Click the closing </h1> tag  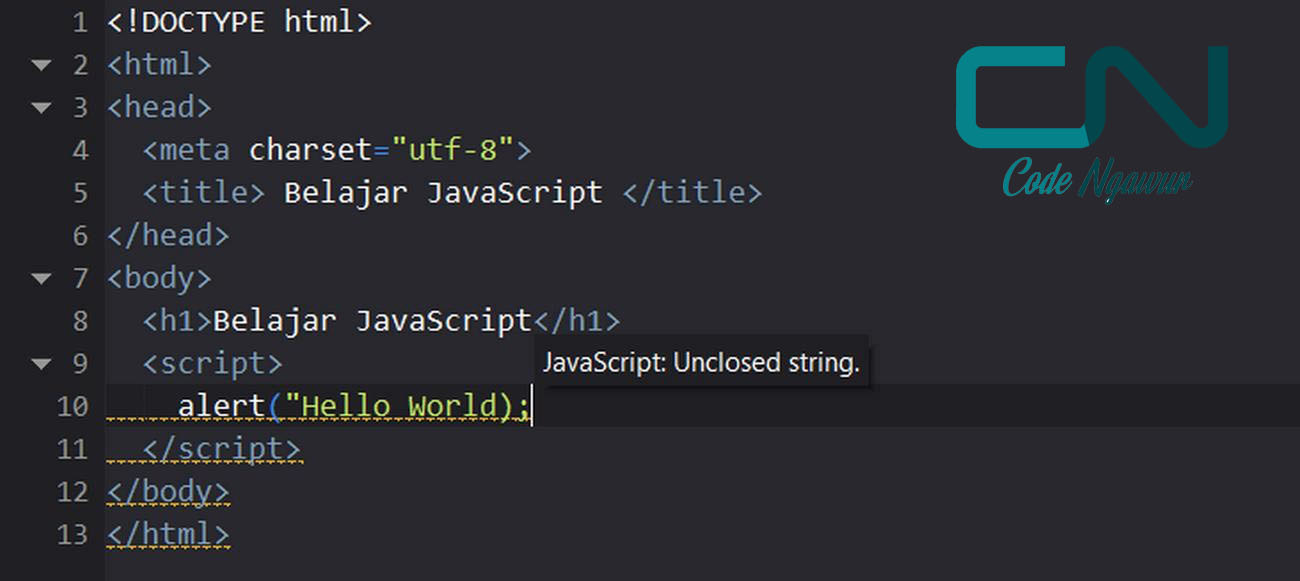click(x=577, y=320)
